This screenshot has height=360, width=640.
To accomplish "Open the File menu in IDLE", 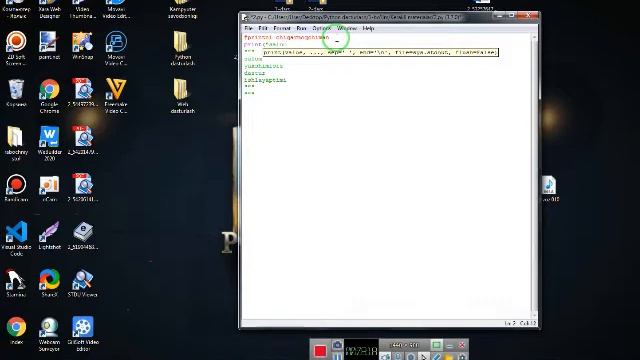I will point(248,28).
